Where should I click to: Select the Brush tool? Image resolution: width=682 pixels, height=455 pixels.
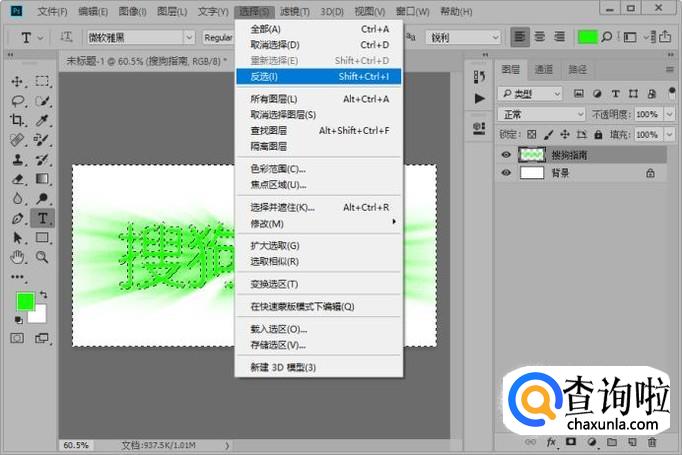[42, 140]
